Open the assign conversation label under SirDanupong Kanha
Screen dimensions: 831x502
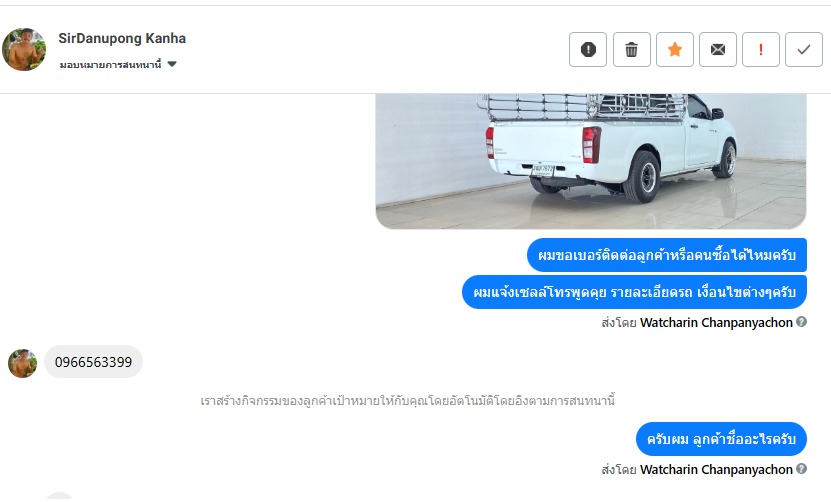110,65
